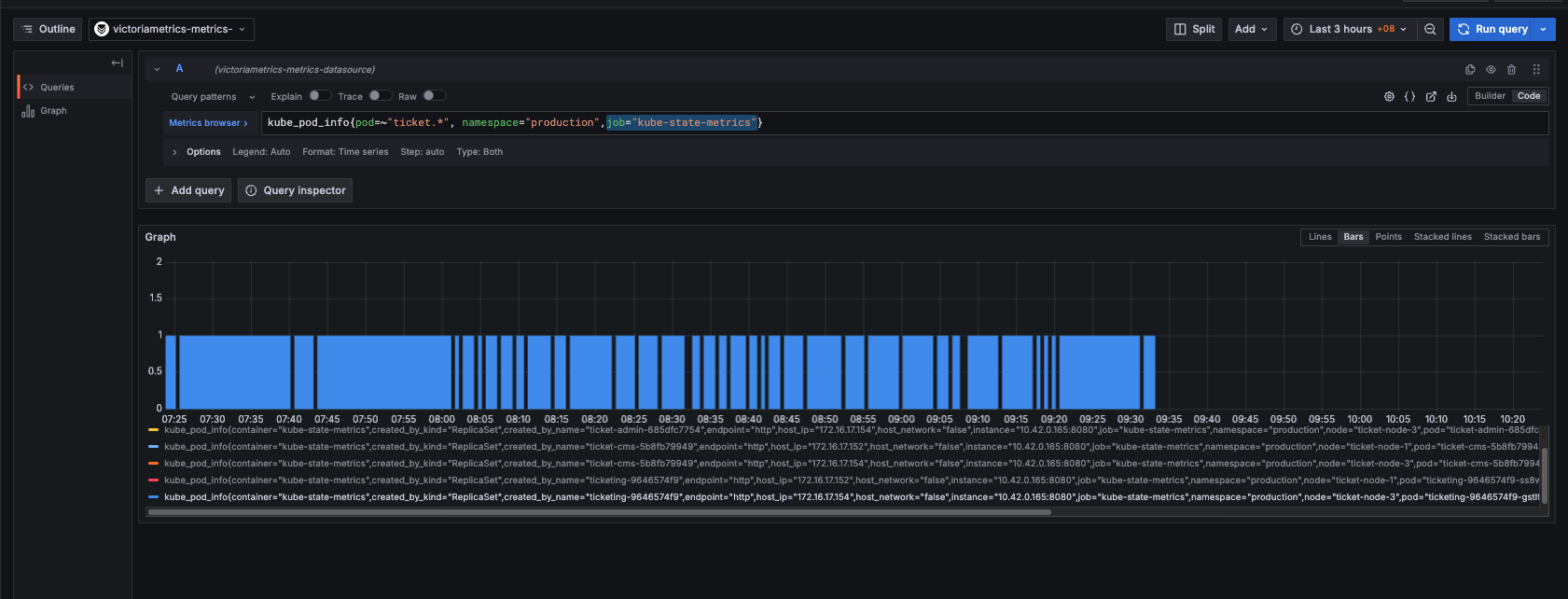Click the Split button

tap(1195, 29)
